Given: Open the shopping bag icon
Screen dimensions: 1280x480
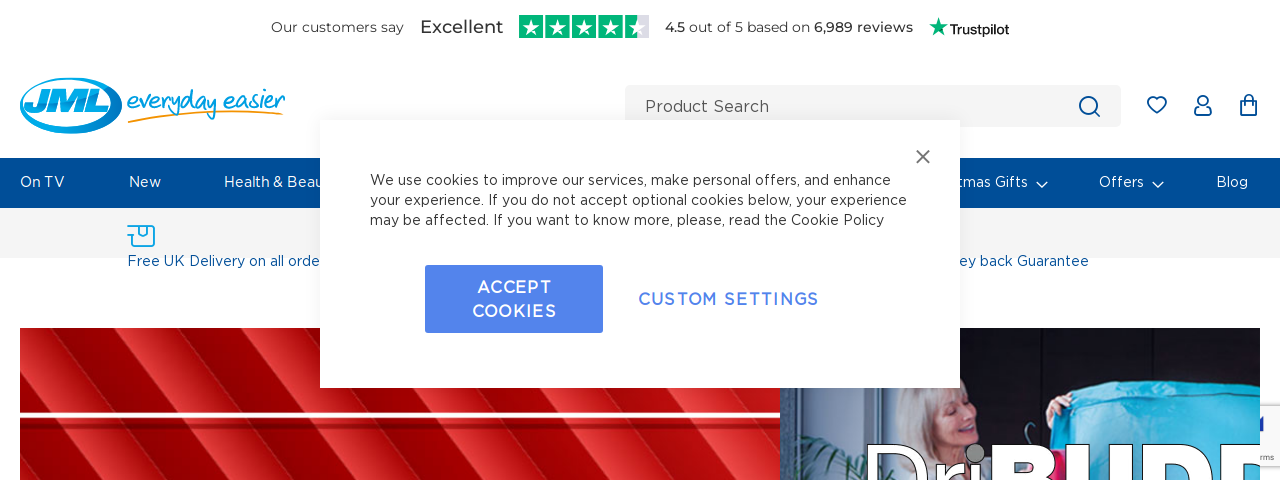Looking at the screenshot, I should point(1248,105).
